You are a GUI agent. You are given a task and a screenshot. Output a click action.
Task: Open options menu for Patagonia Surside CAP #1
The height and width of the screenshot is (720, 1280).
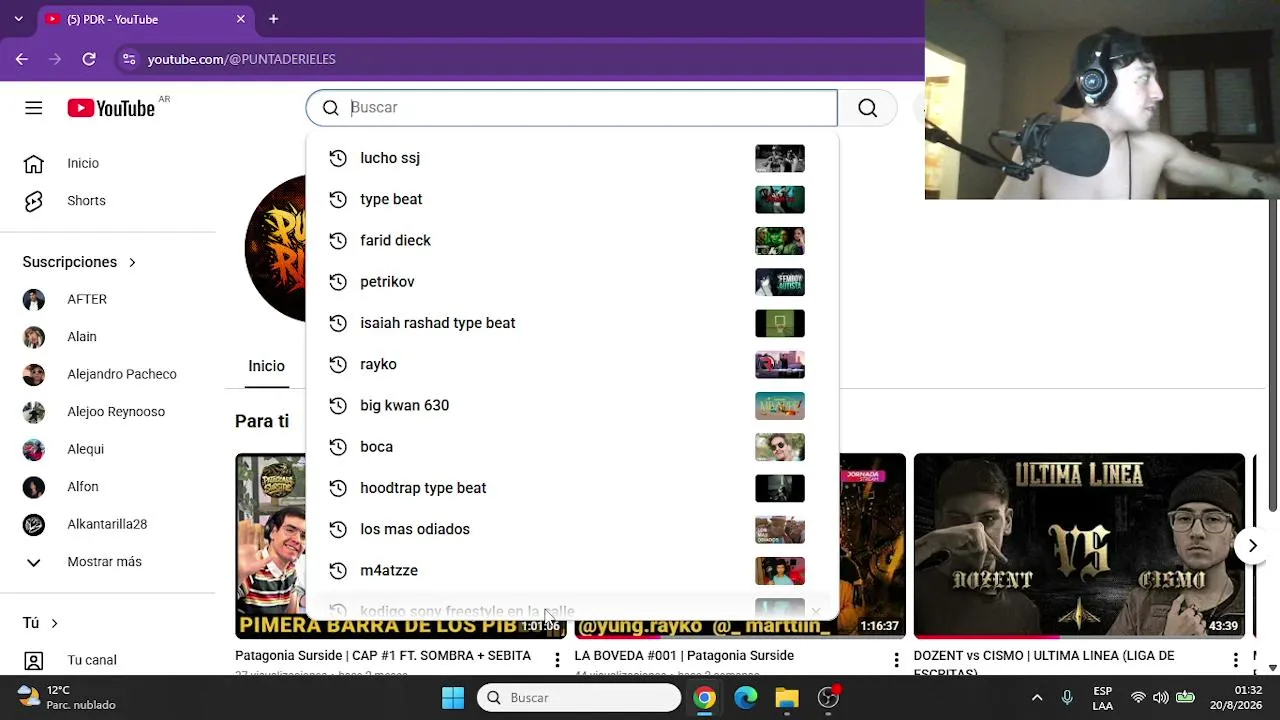click(x=557, y=660)
